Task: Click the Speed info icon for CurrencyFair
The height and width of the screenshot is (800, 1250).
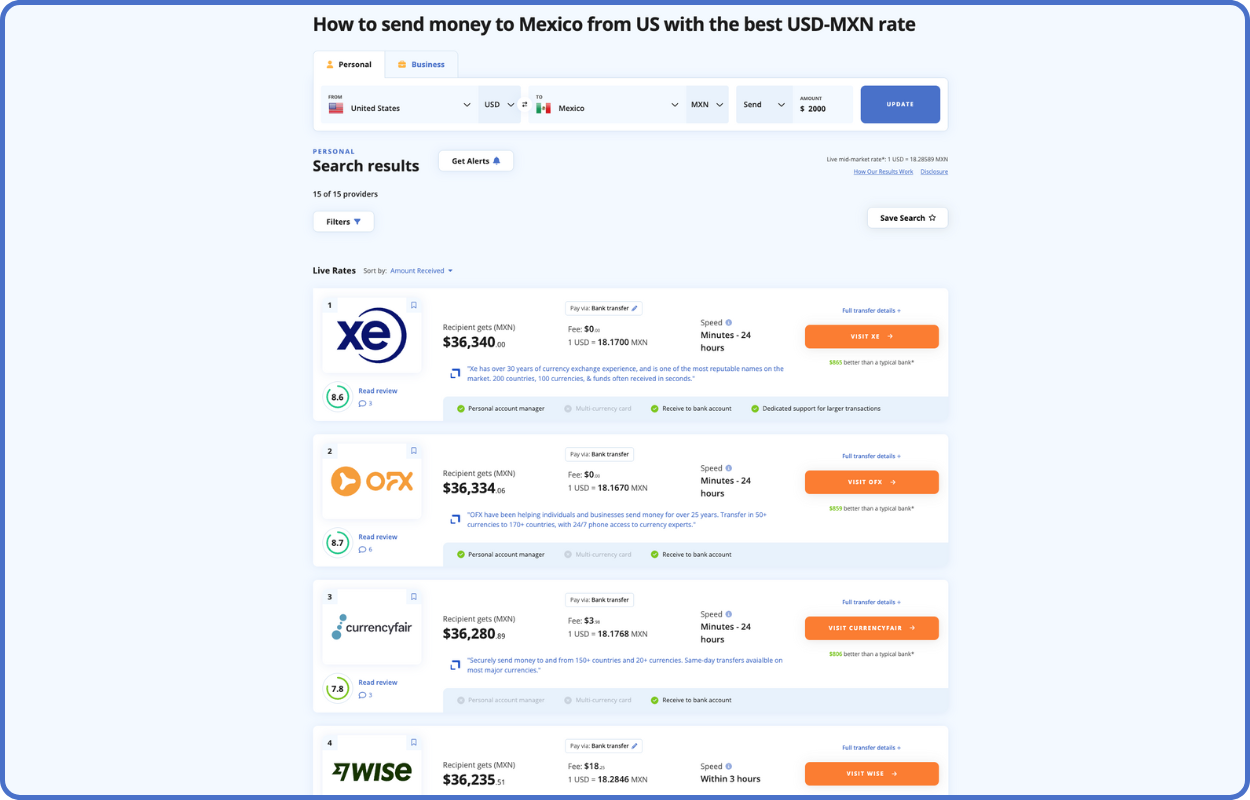Action: 728,614
